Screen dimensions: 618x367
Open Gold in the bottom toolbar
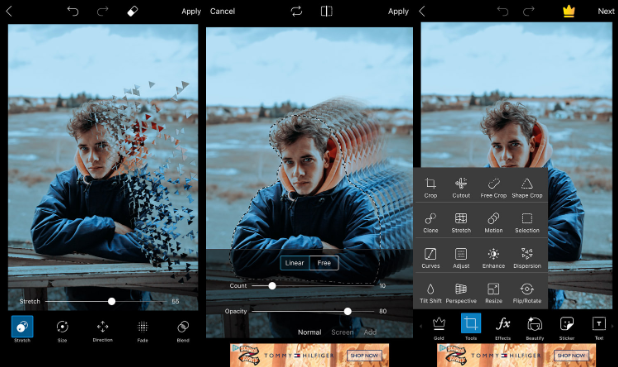click(x=439, y=328)
